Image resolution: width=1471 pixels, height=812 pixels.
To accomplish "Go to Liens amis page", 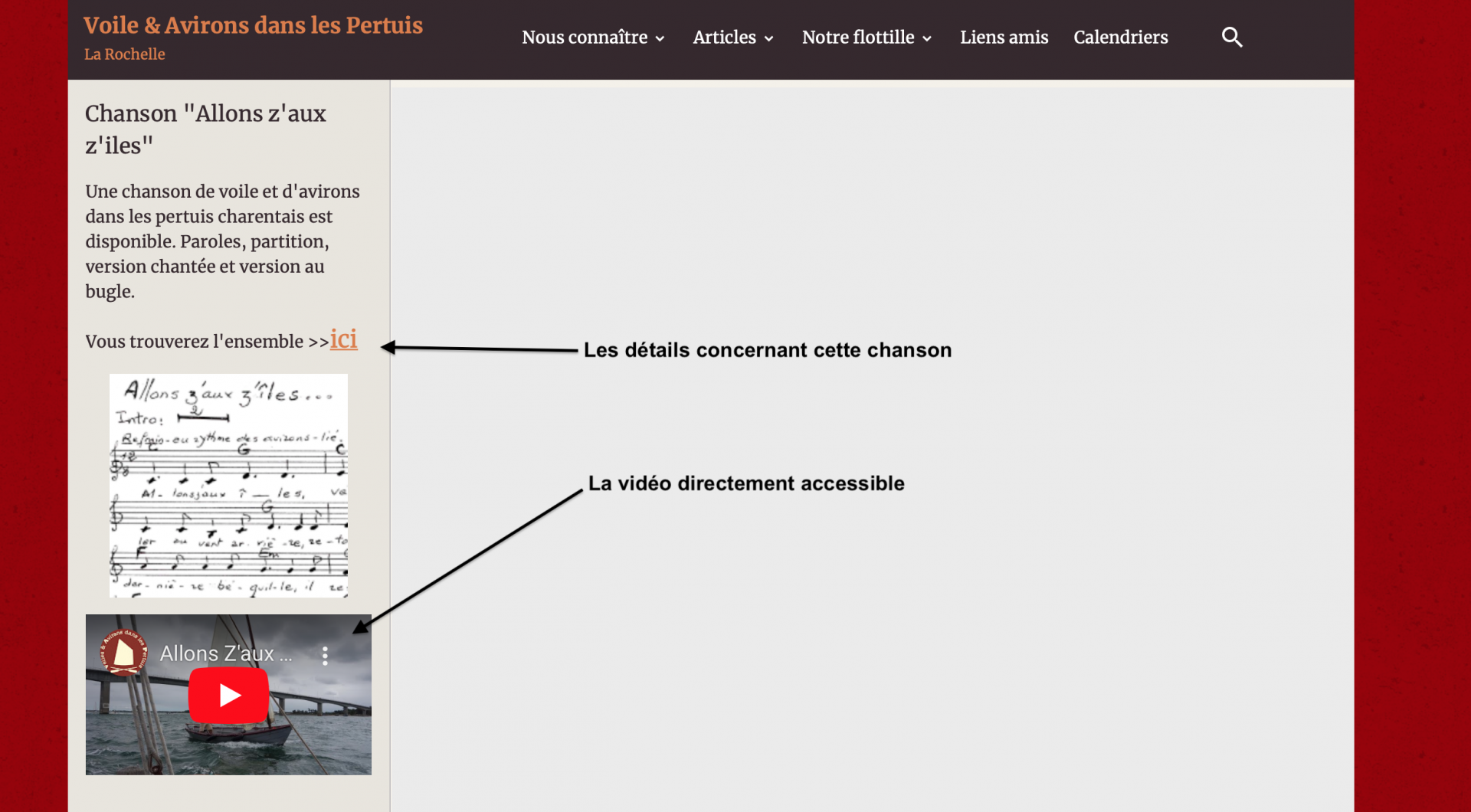I will point(1004,38).
